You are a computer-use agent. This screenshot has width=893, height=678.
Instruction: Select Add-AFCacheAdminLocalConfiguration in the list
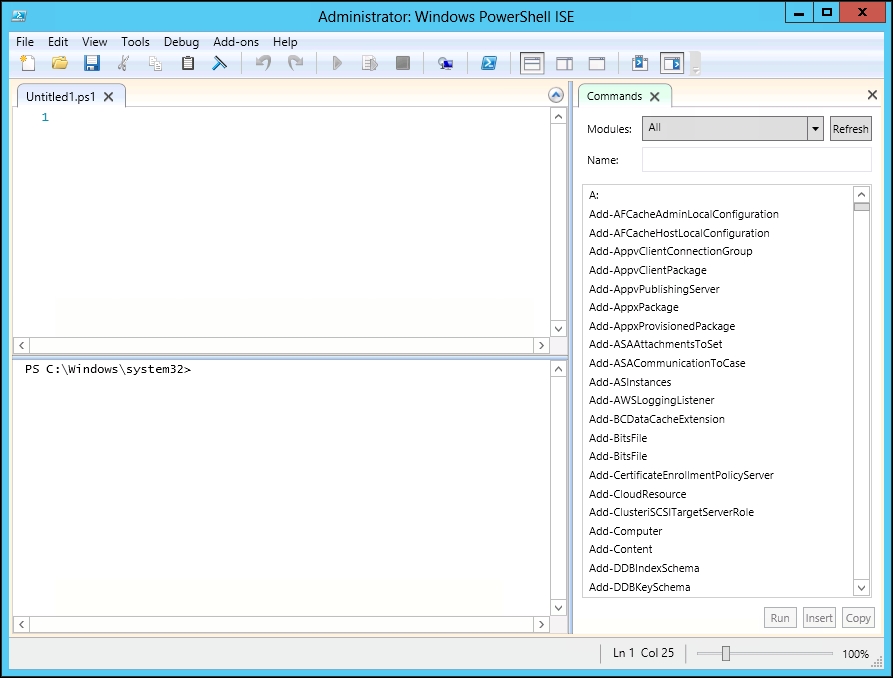pos(683,214)
